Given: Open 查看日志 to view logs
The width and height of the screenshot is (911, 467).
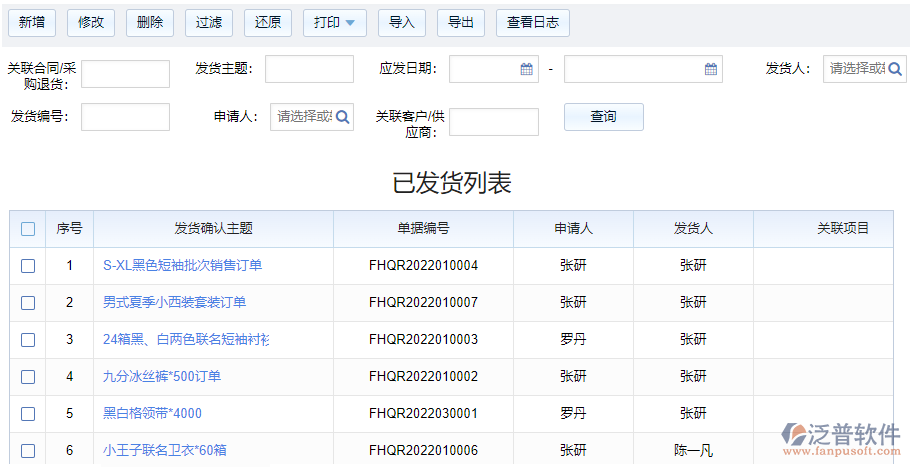Looking at the screenshot, I should point(532,23).
